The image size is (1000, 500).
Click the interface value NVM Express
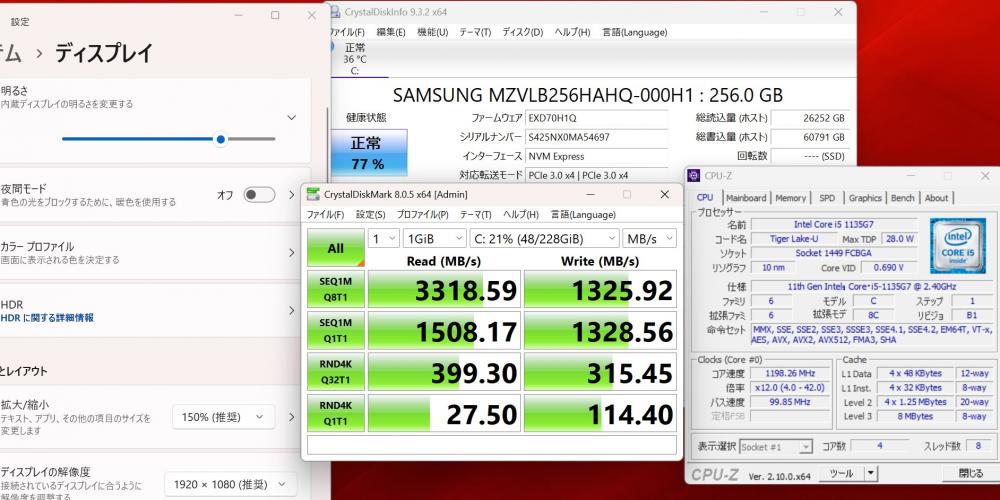pyautogui.click(x=596, y=156)
